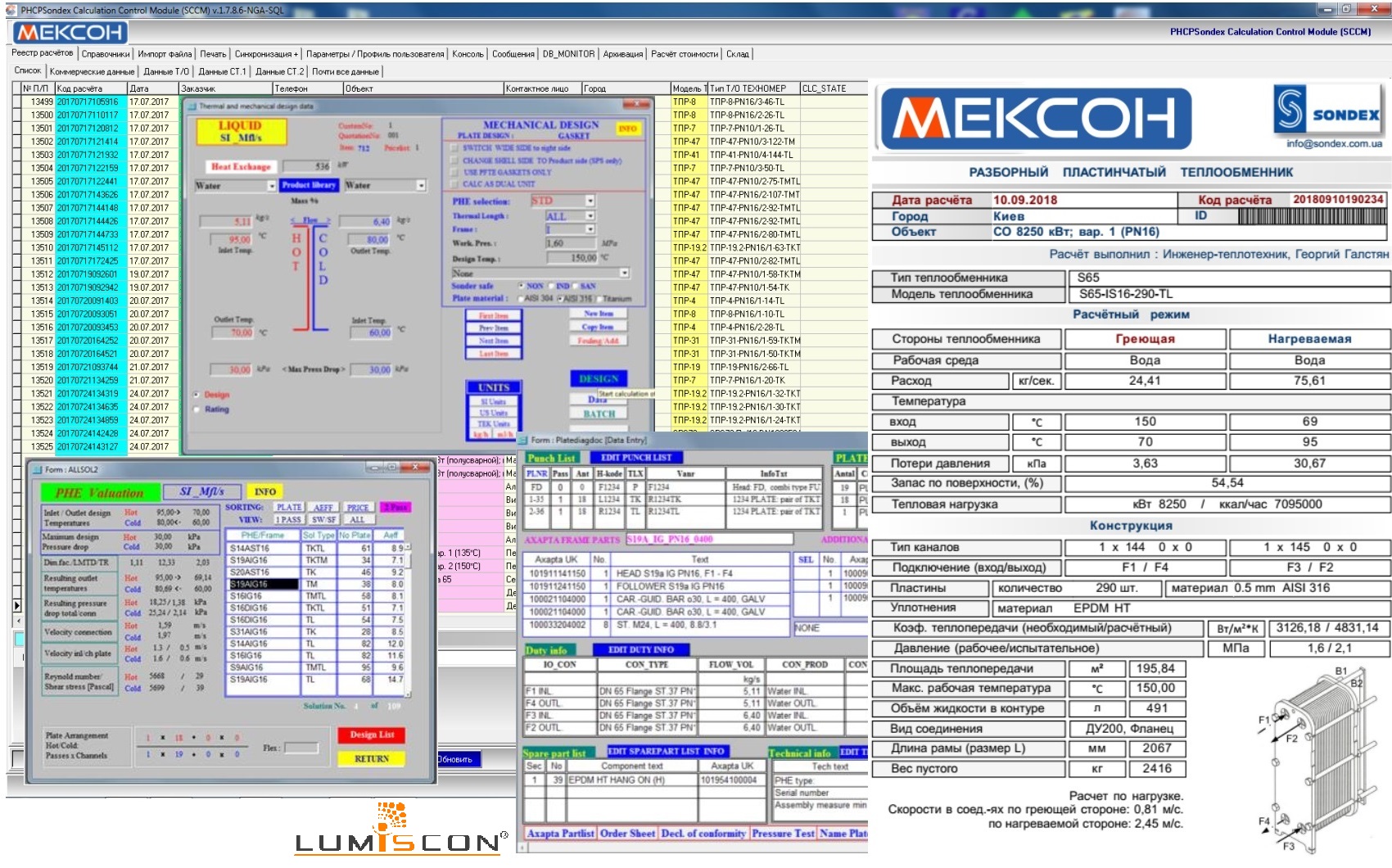Open the None dropdown under Design Temp
This screenshot has height=868, width=1392.
[624, 273]
